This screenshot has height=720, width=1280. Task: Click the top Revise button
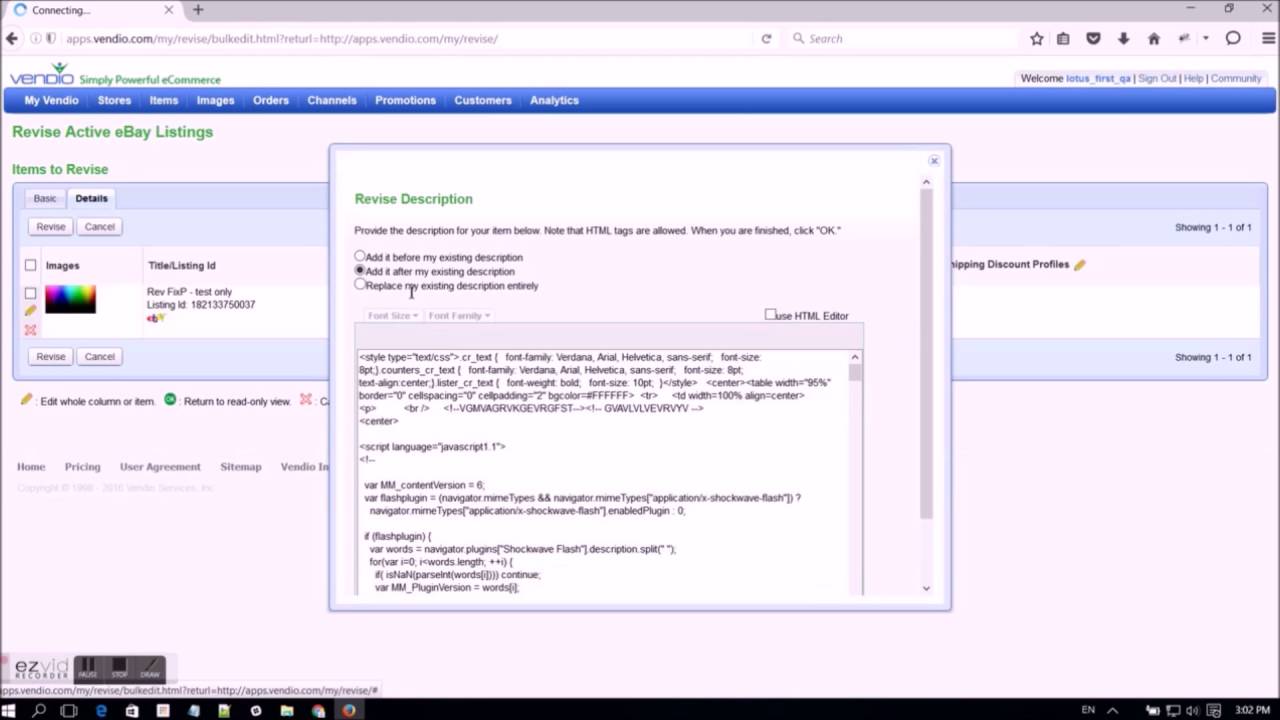pos(51,226)
